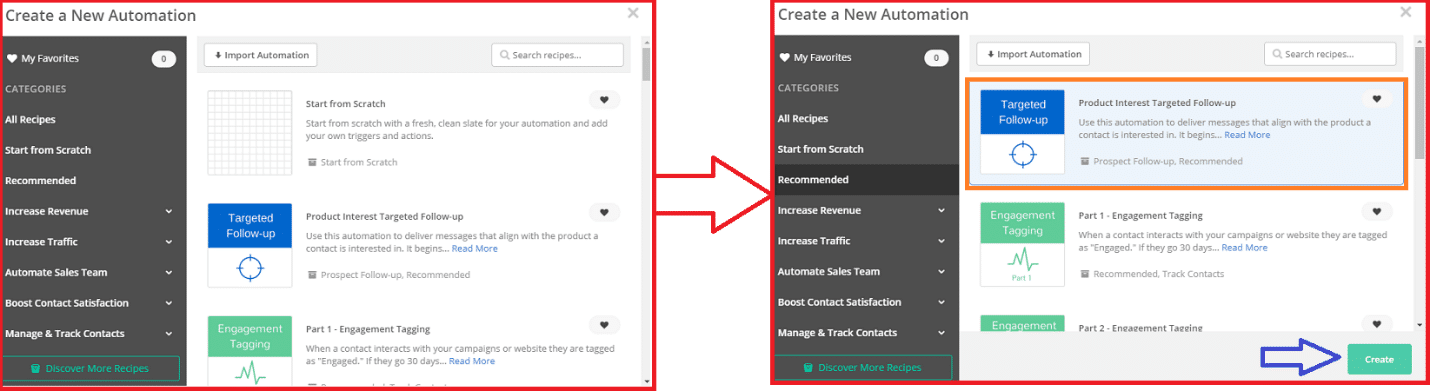Click Import Automation in right dialog
This screenshot has height=391, width=1430.
(1033, 54)
